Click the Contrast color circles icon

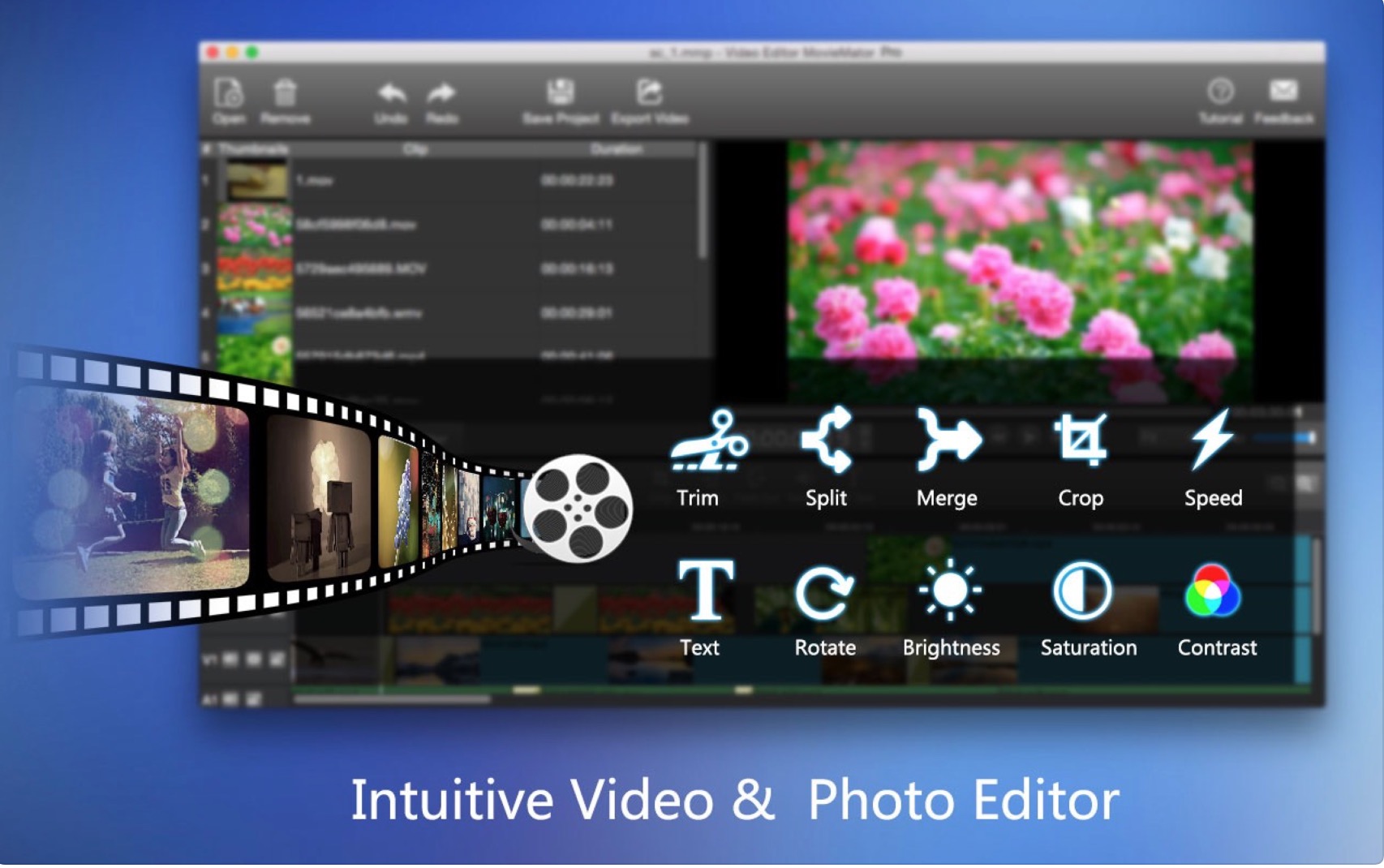click(x=1213, y=591)
